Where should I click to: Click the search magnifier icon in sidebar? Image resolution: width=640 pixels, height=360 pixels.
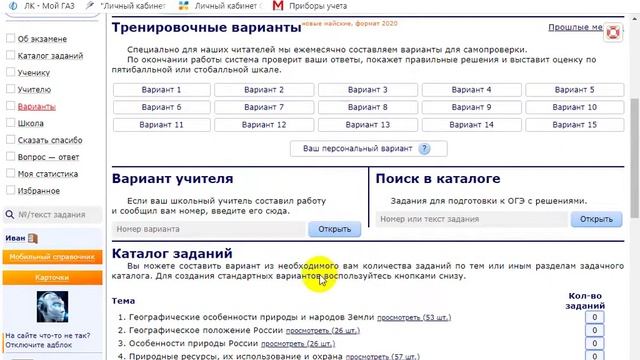pos(9,214)
